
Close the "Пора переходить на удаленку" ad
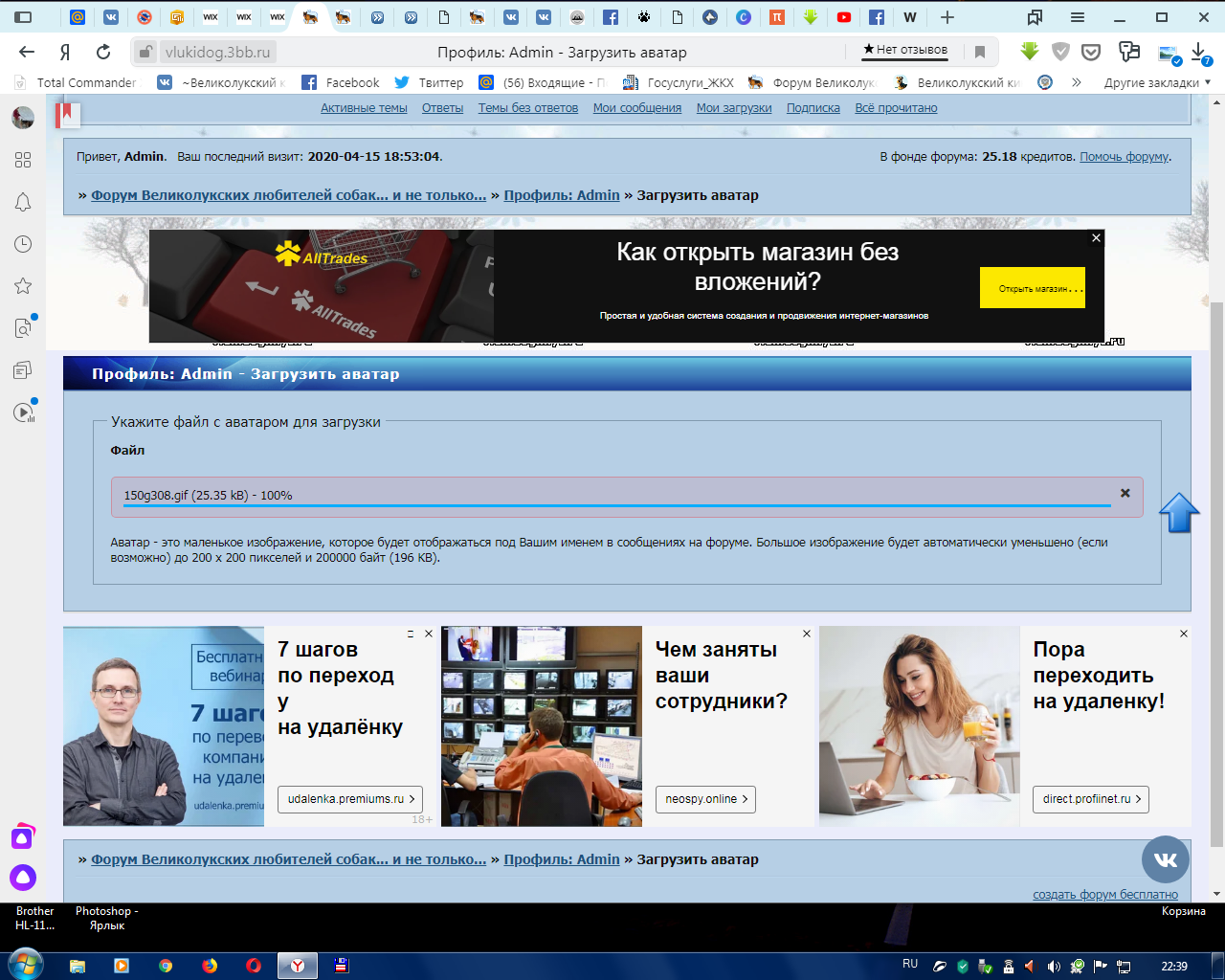[1184, 634]
